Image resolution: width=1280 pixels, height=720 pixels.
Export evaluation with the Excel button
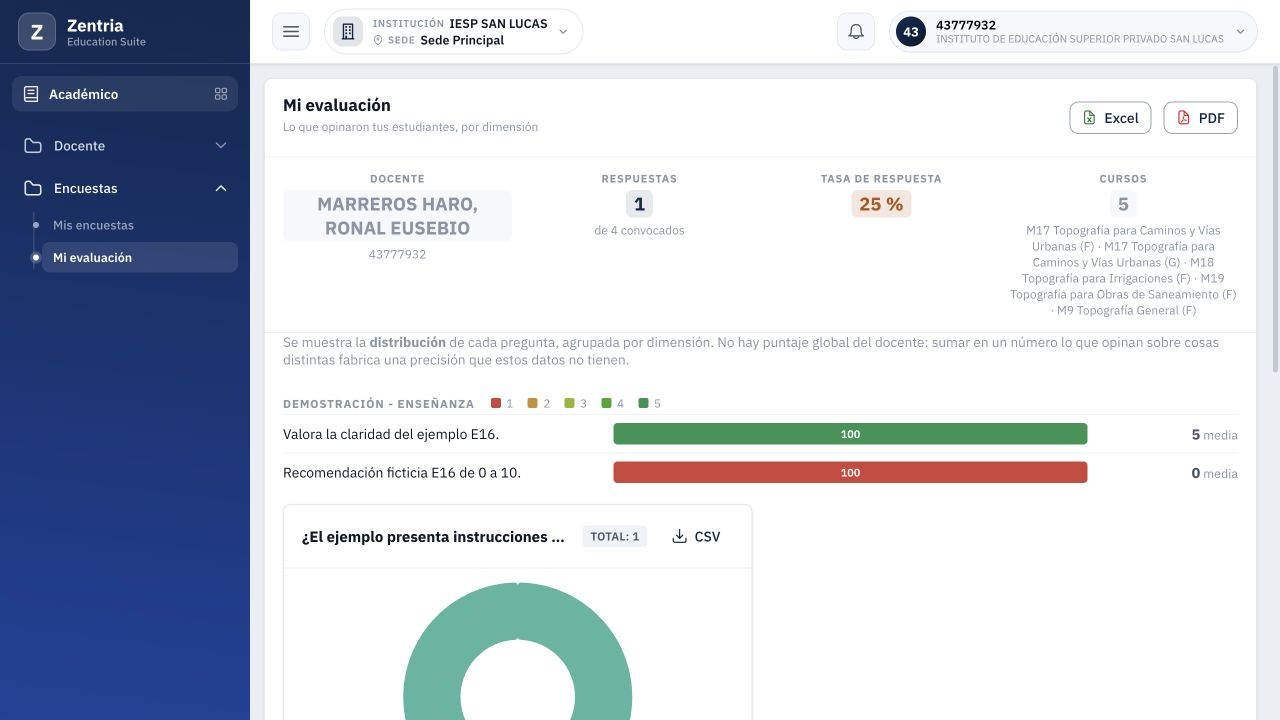click(x=1110, y=118)
